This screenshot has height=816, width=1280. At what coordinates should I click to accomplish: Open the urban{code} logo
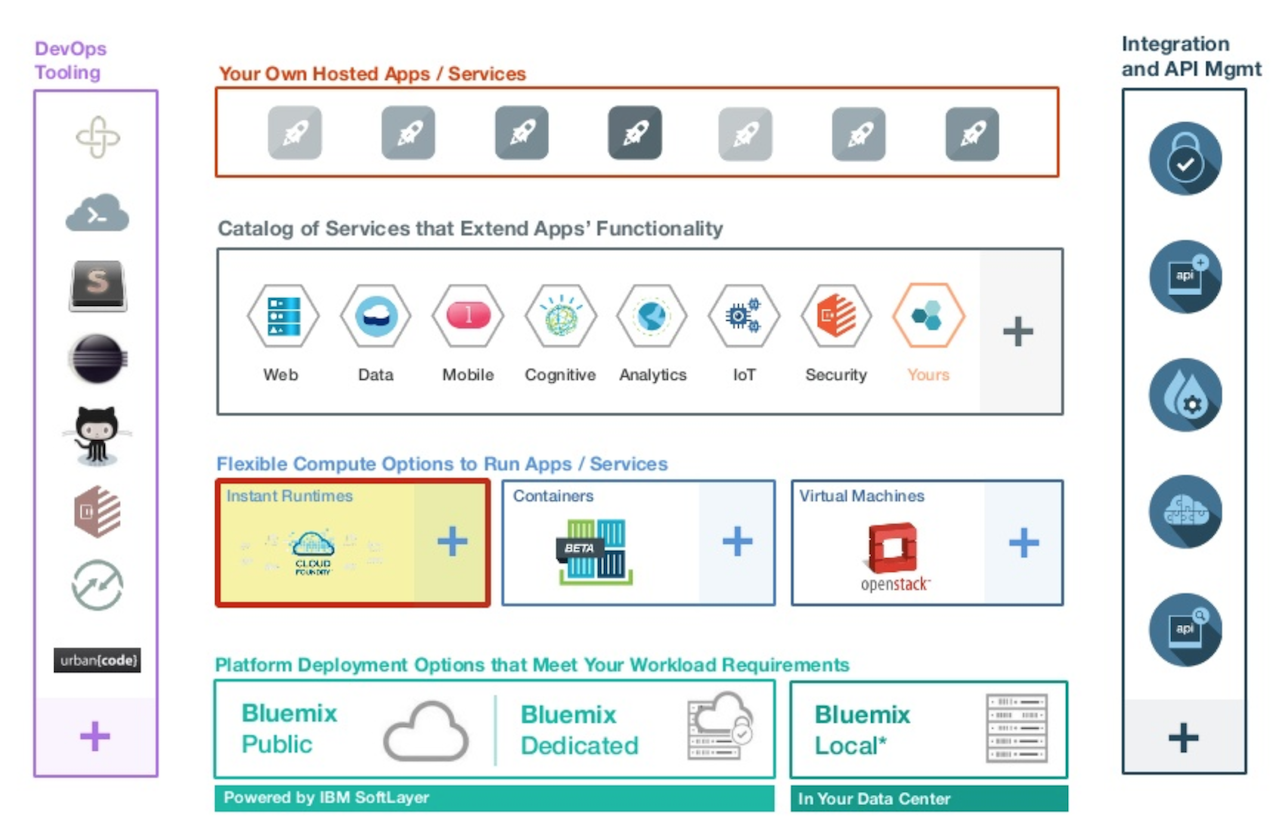coord(97,660)
